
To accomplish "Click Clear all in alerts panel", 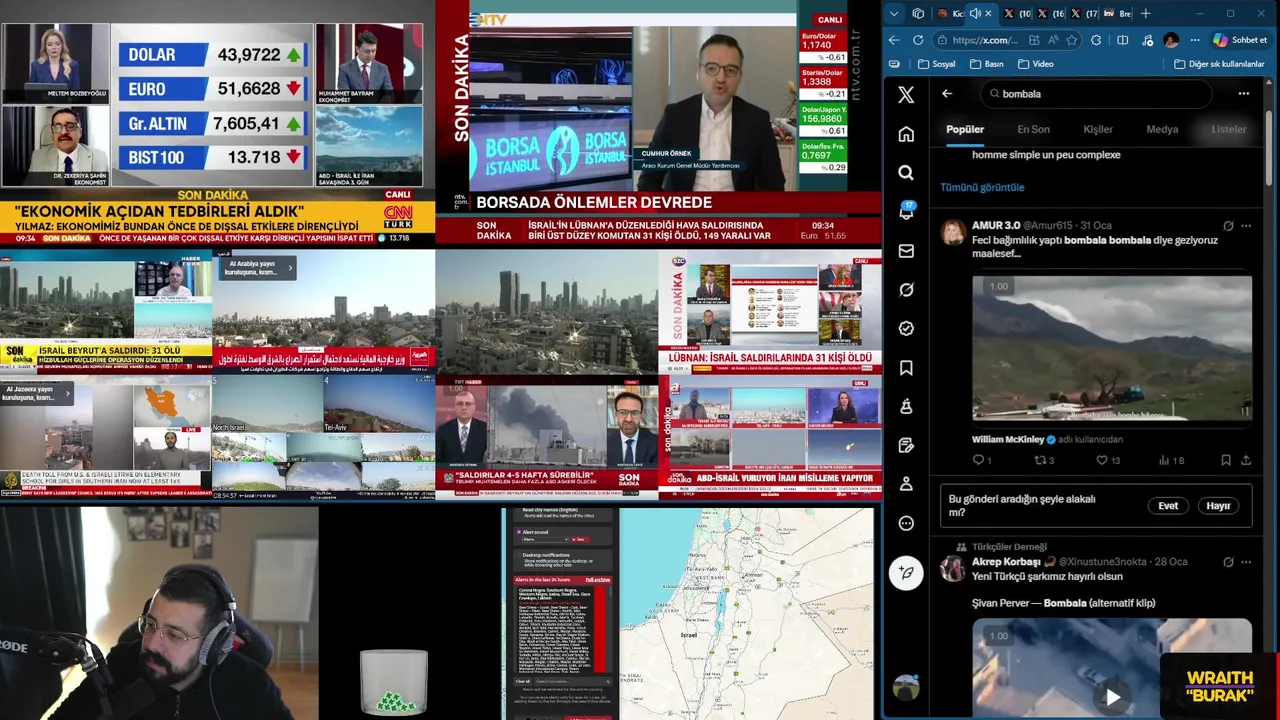I will (523, 682).
